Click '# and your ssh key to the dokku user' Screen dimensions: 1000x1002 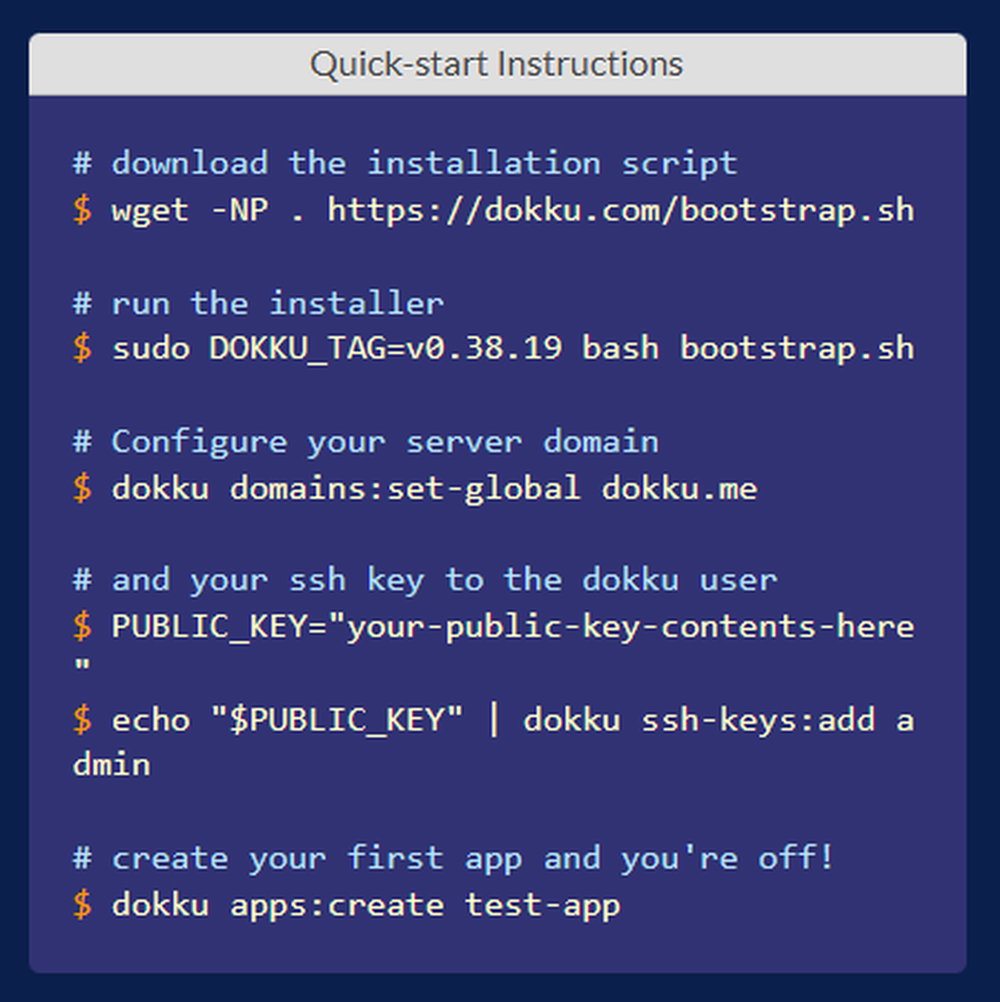[x=425, y=580]
